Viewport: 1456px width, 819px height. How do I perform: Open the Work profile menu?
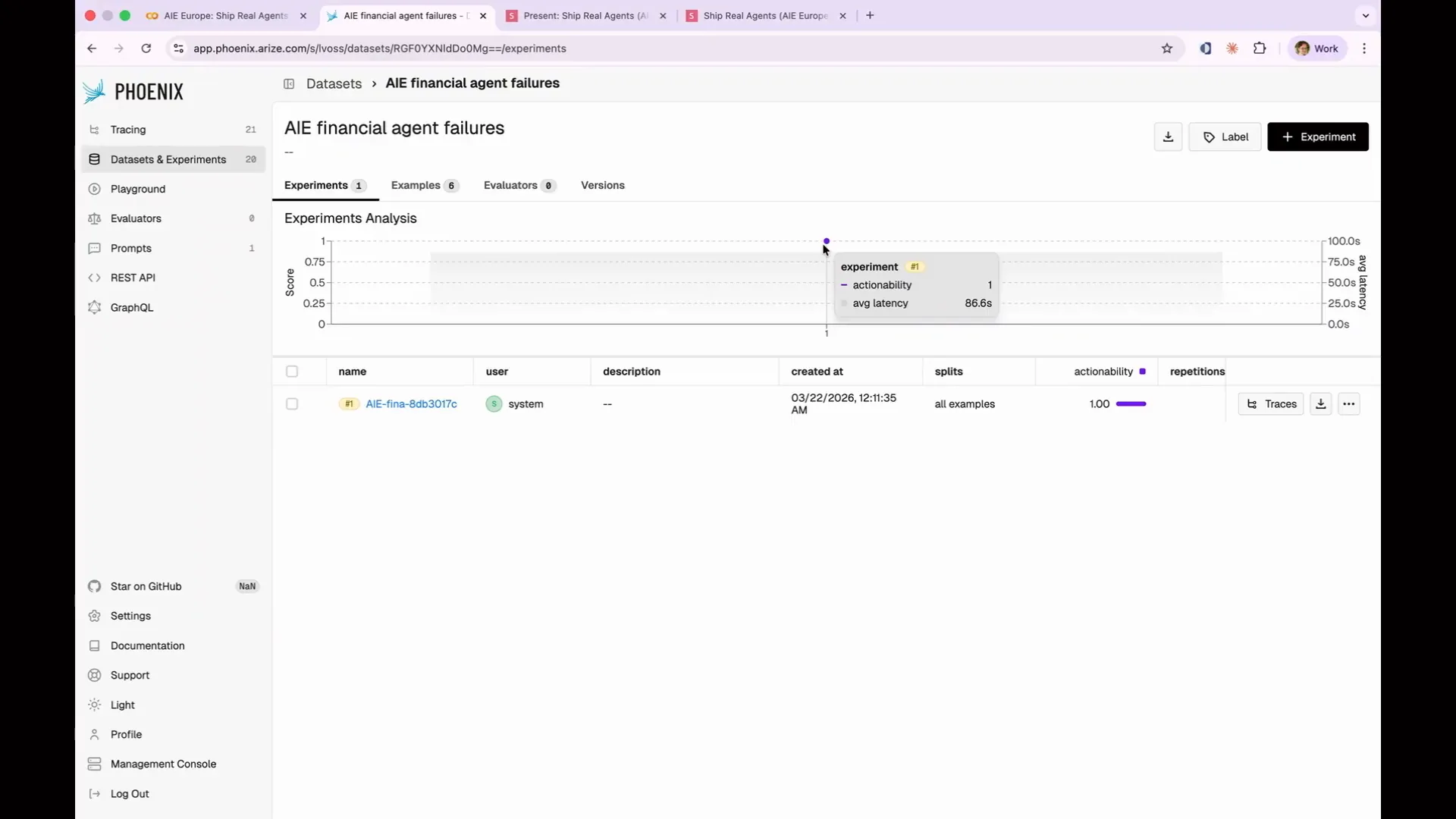1317,49
